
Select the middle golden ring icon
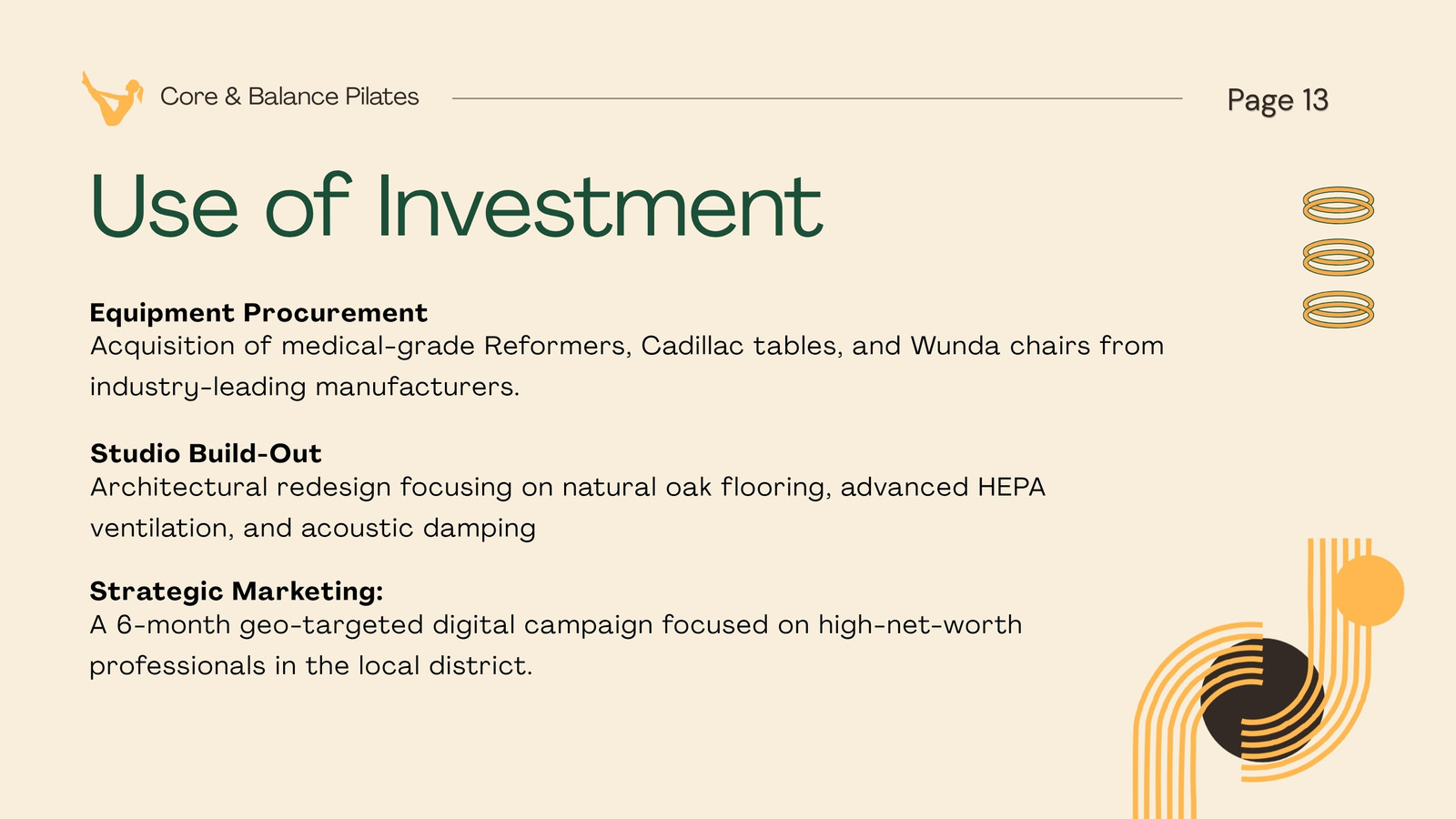[1338, 258]
